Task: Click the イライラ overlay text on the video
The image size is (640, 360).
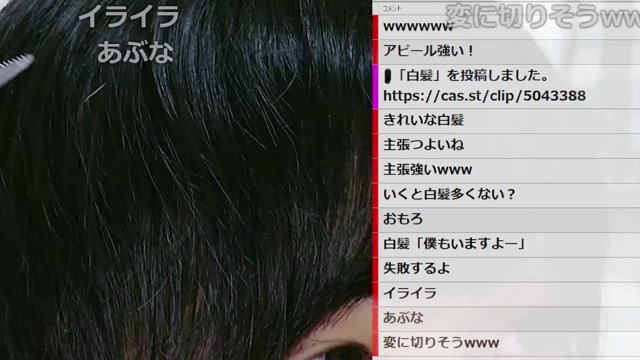Action: (x=129, y=17)
